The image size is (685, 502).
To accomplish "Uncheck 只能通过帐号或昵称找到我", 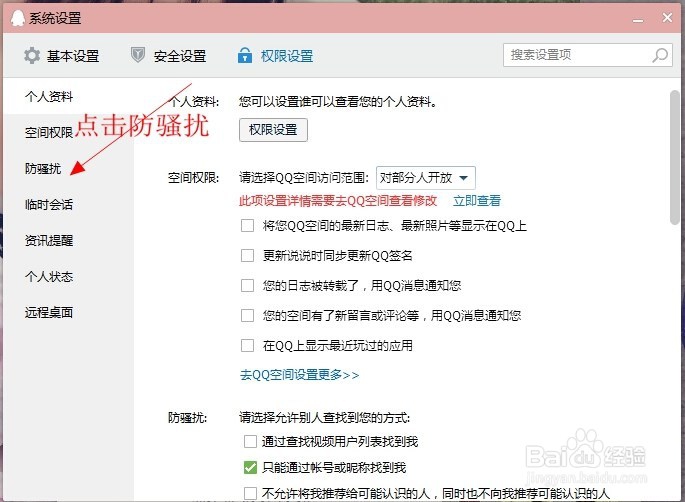I will pyautogui.click(x=250, y=467).
